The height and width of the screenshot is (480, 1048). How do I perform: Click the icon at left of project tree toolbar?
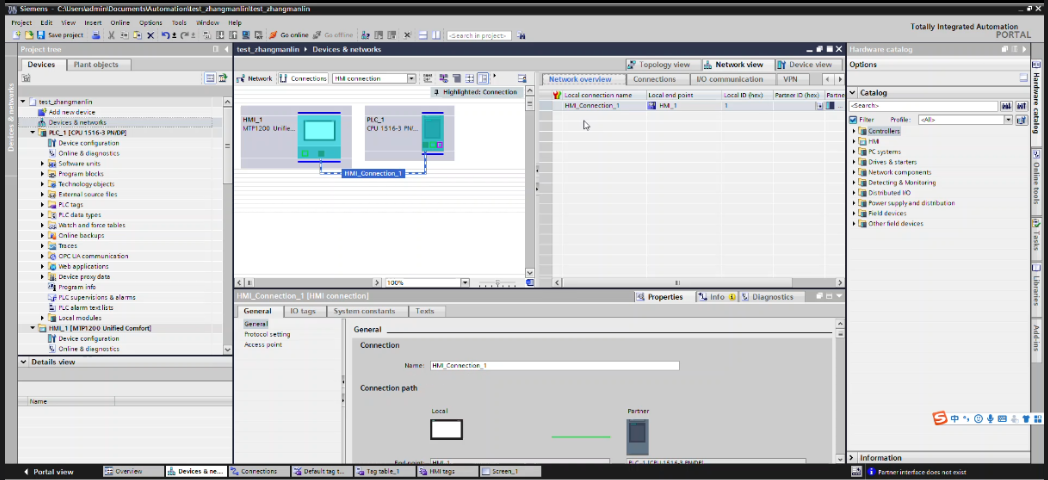[x=26, y=78]
